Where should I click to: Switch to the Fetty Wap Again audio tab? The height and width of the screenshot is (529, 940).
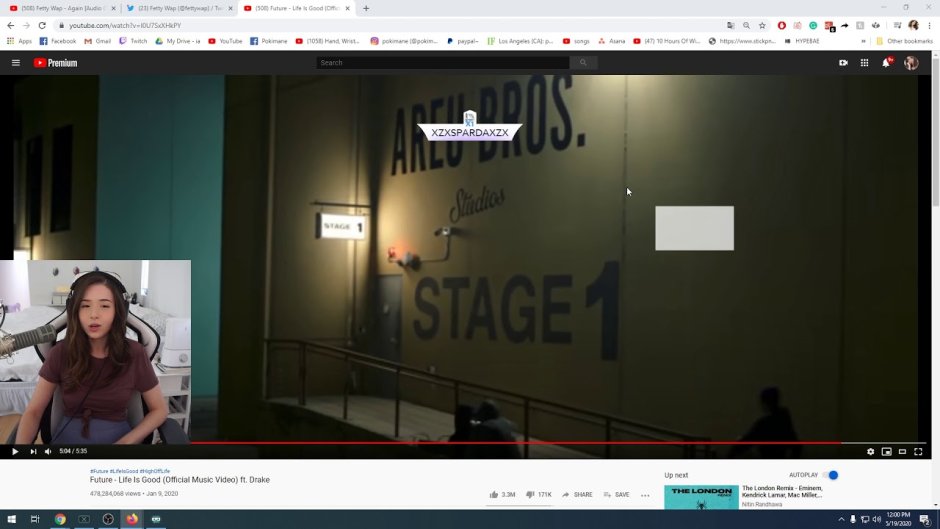tap(60, 8)
